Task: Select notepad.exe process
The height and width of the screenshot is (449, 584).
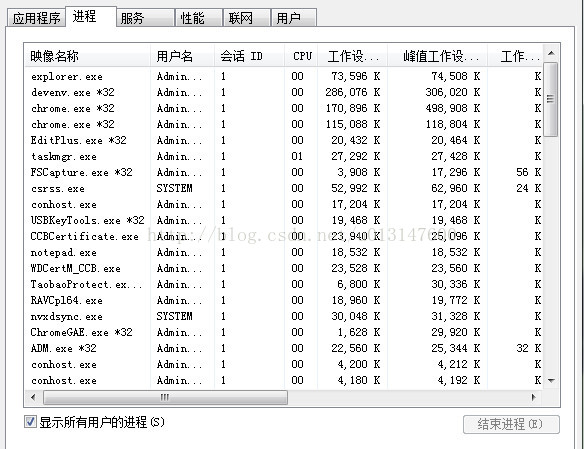Action: (284, 252)
